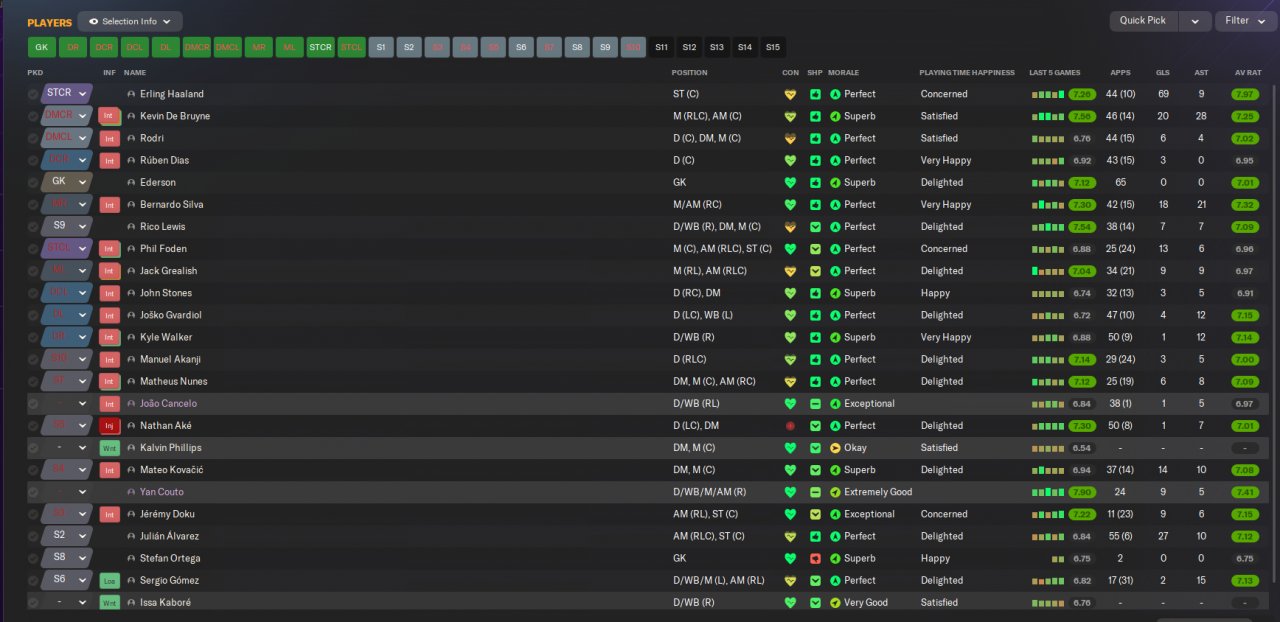Click Jérémy Doku's morale icon

[x=835, y=514]
